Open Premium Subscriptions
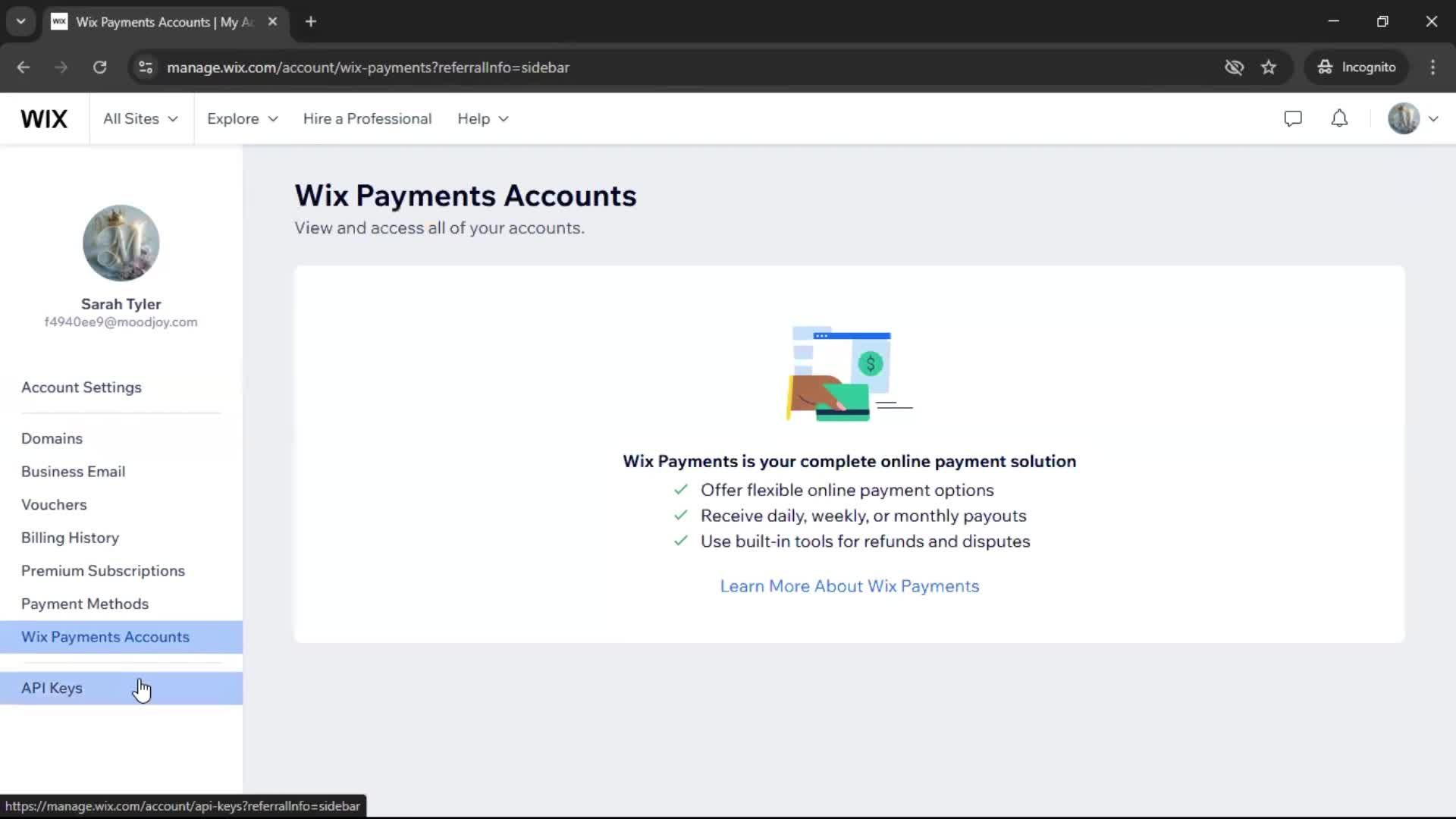Image resolution: width=1456 pixels, height=819 pixels. click(103, 571)
